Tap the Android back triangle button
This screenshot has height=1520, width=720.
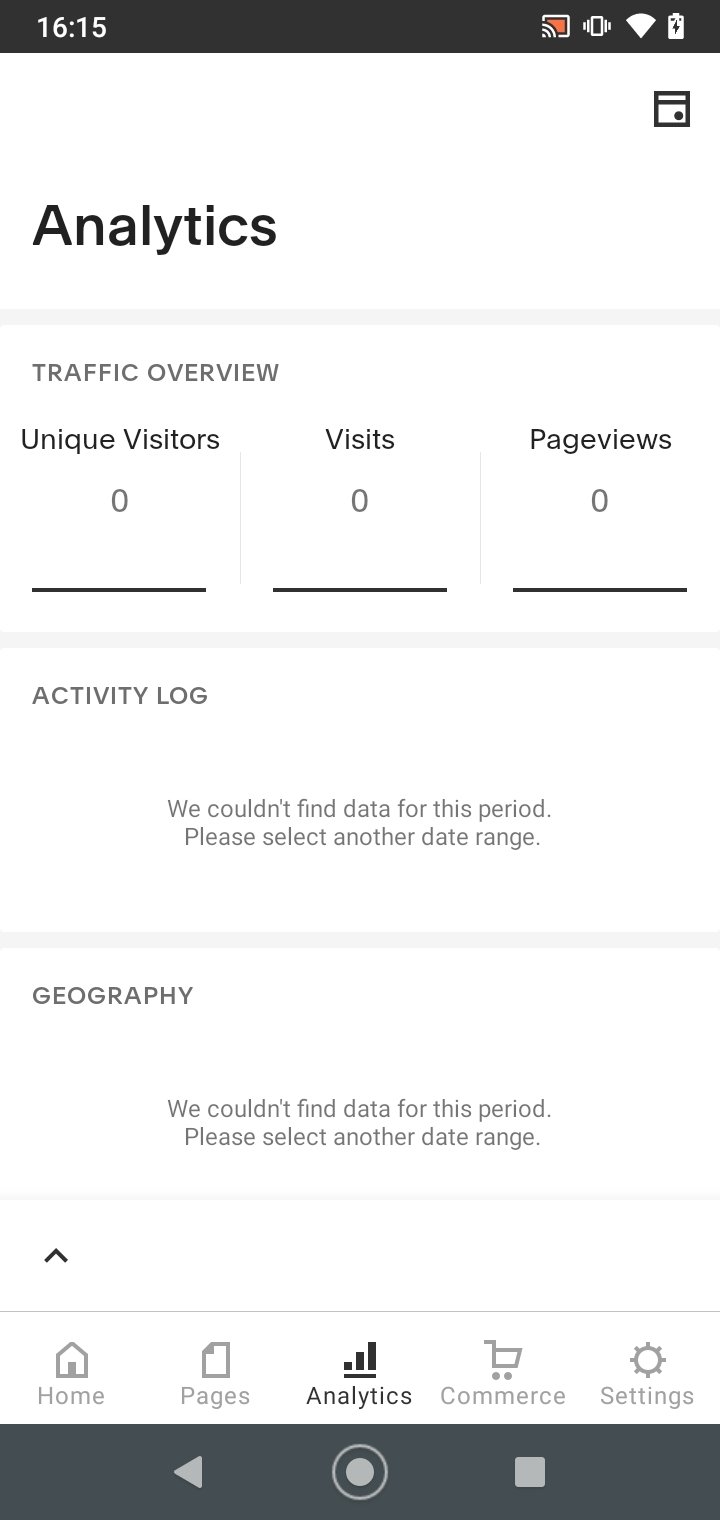click(x=188, y=1472)
